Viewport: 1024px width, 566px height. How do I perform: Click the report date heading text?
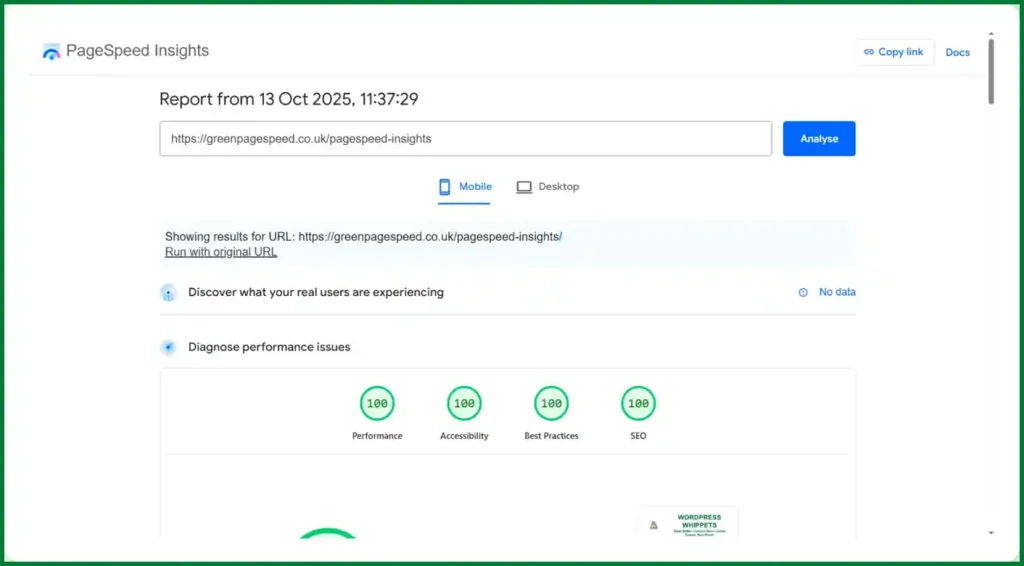click(x=289, y=99)
